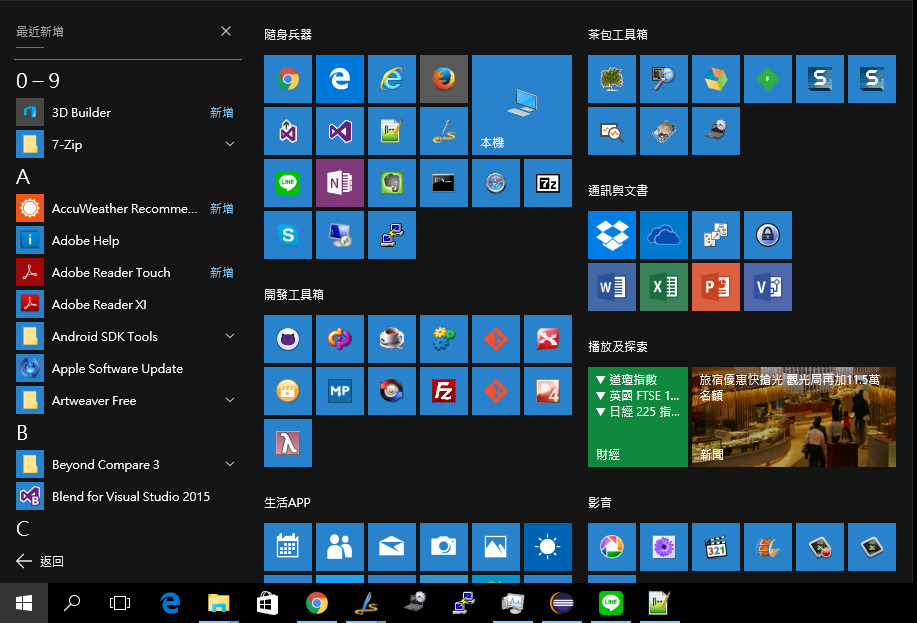Open the Calendar tile under 生活APP
The width and height of the screenshot is (917, 623).
288,547
